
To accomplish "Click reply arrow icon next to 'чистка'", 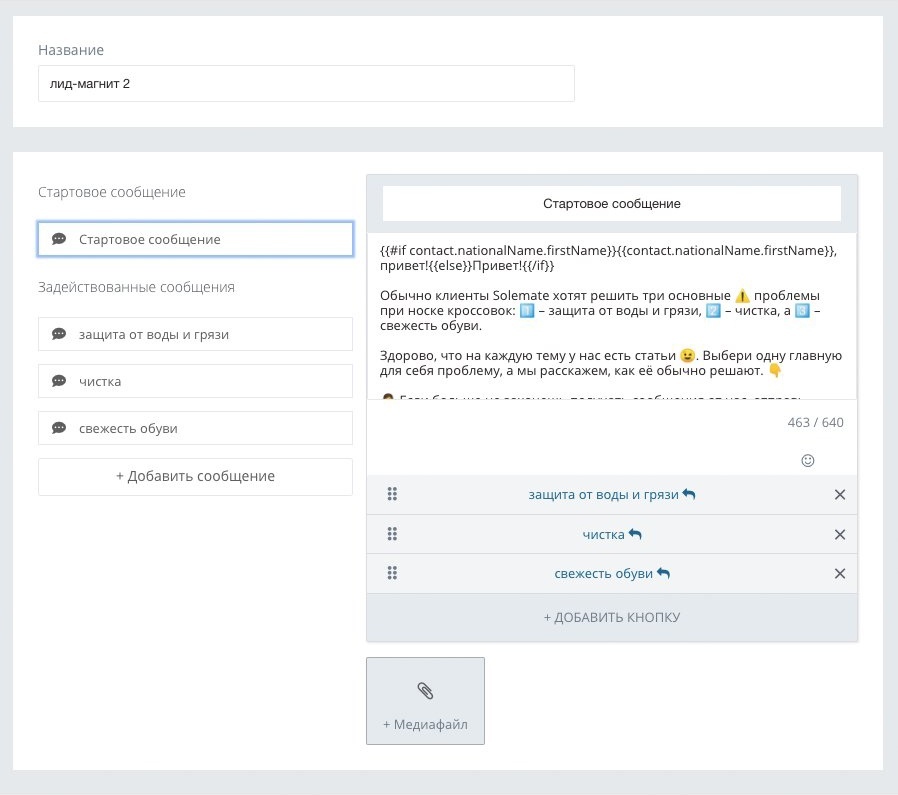I will (635, 535).
